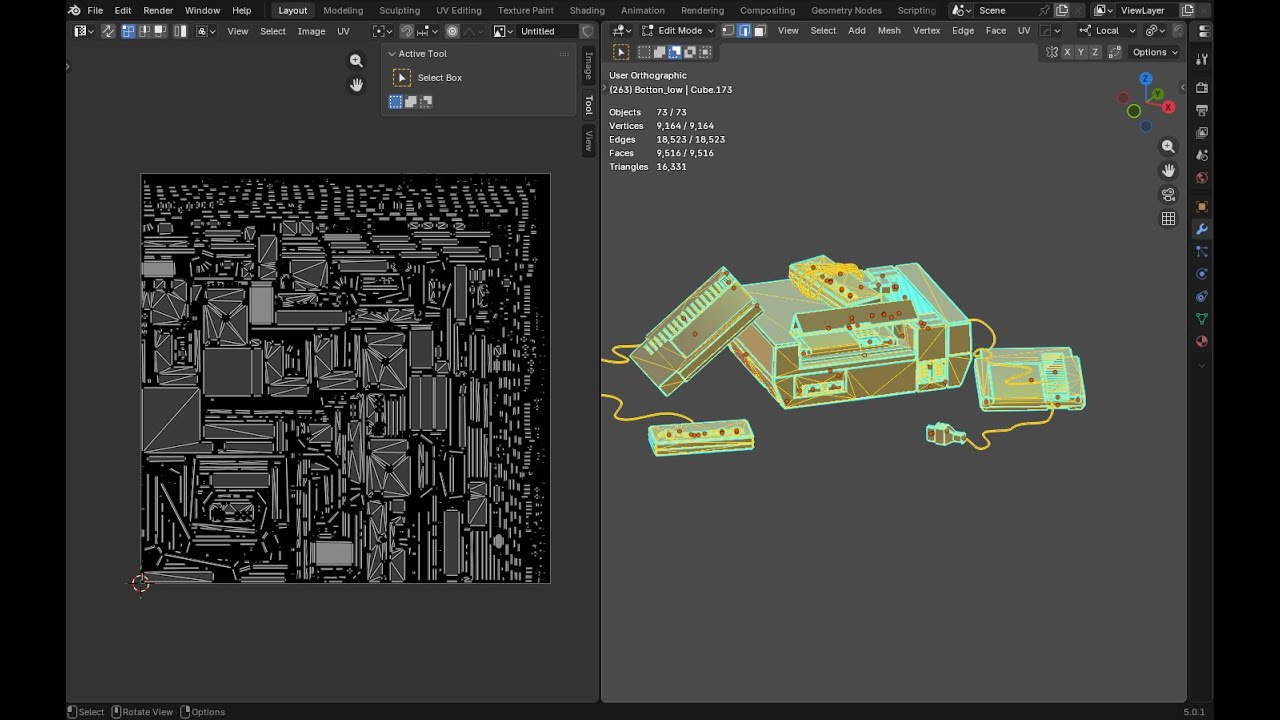Viewport: 1280px width, 720px height.
Task: Open the Particles properties tab
Action: point(1202,252)
